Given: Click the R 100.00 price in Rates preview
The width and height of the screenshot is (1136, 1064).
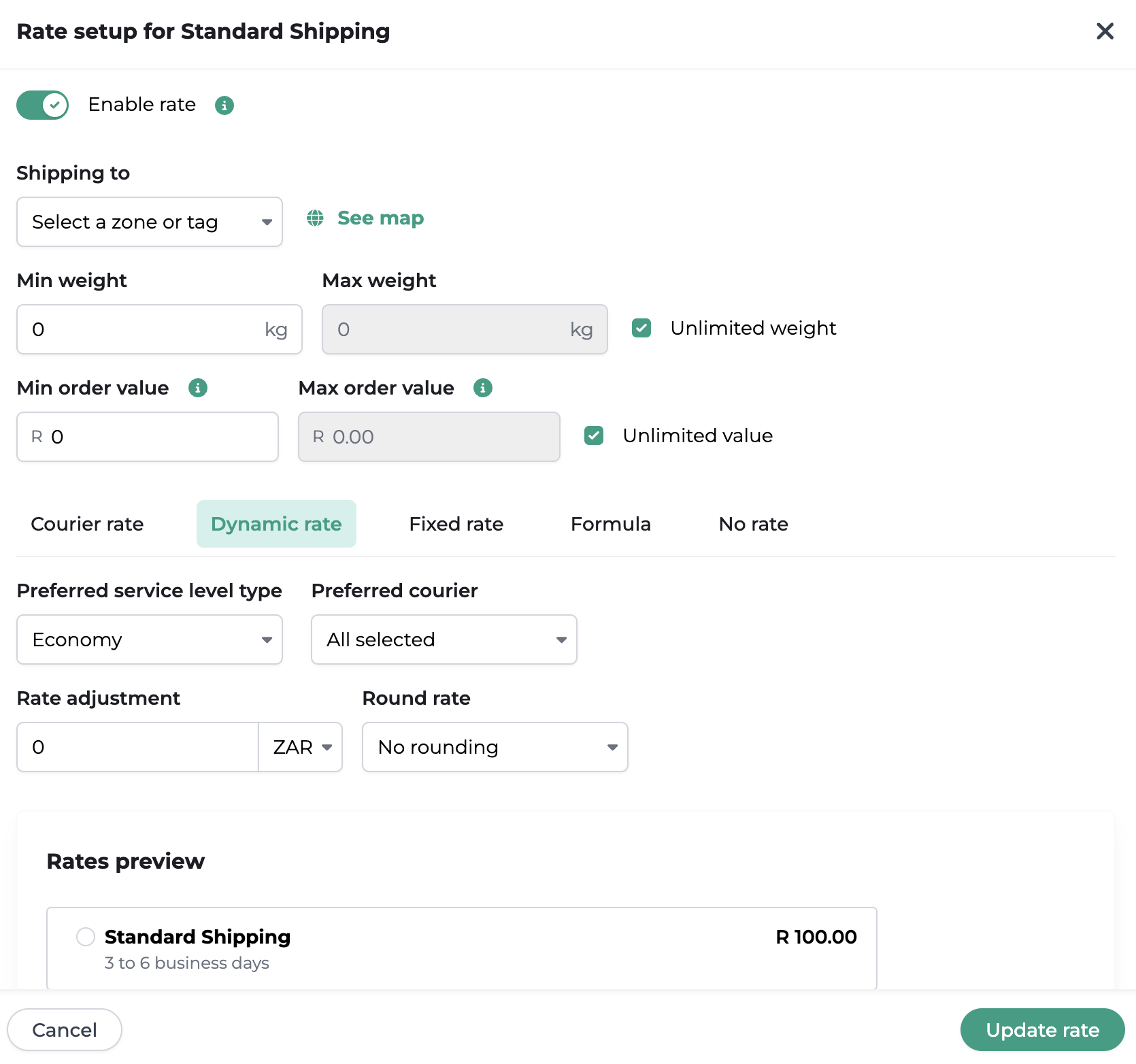Looking at the screenshot, I should pyautogui.click(x=816, y=937).
